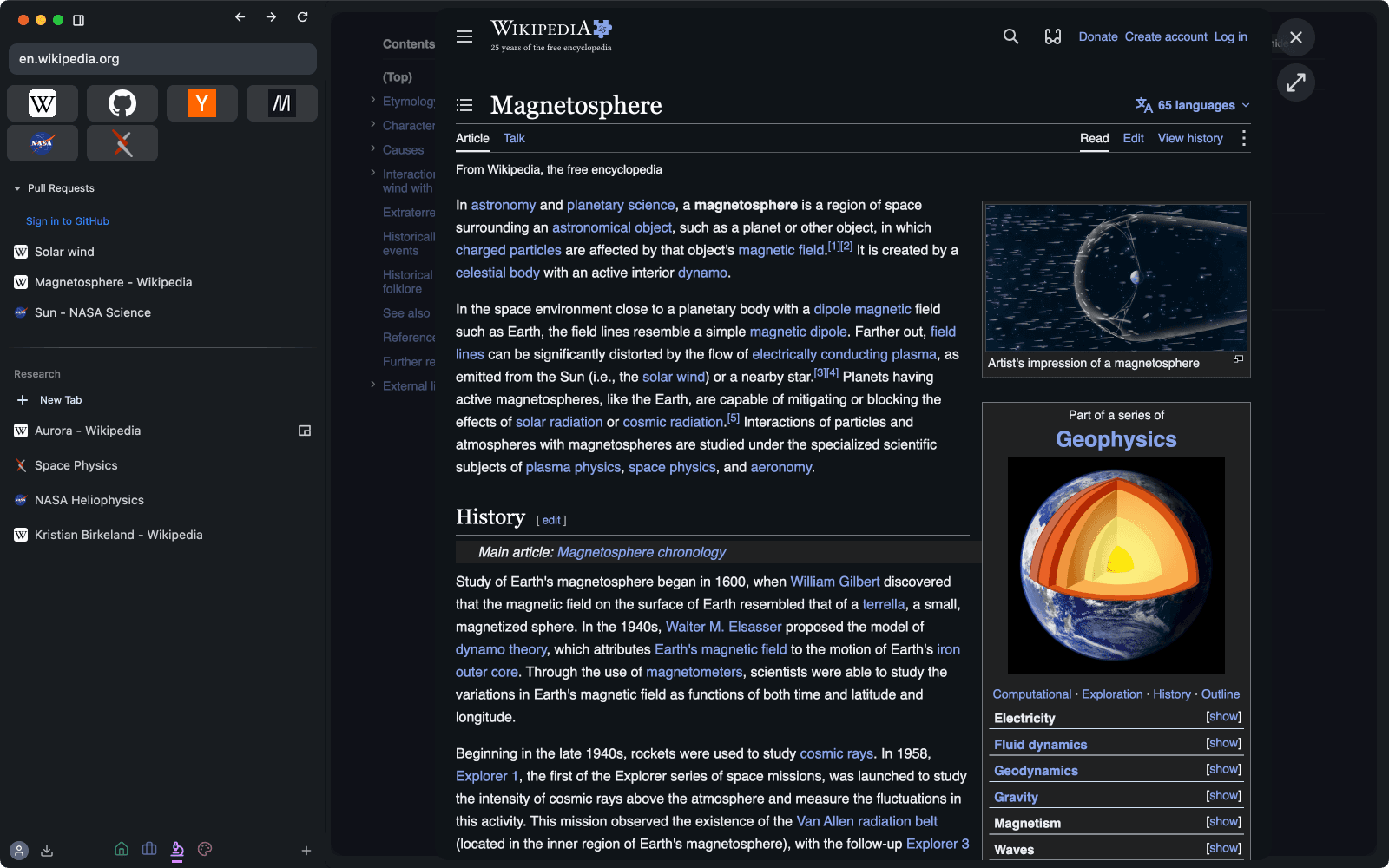Image resolution: width=1389 pixels, height=868 pixels.
Task: Switch to the briefcase Work space
Action: (149, 849)
